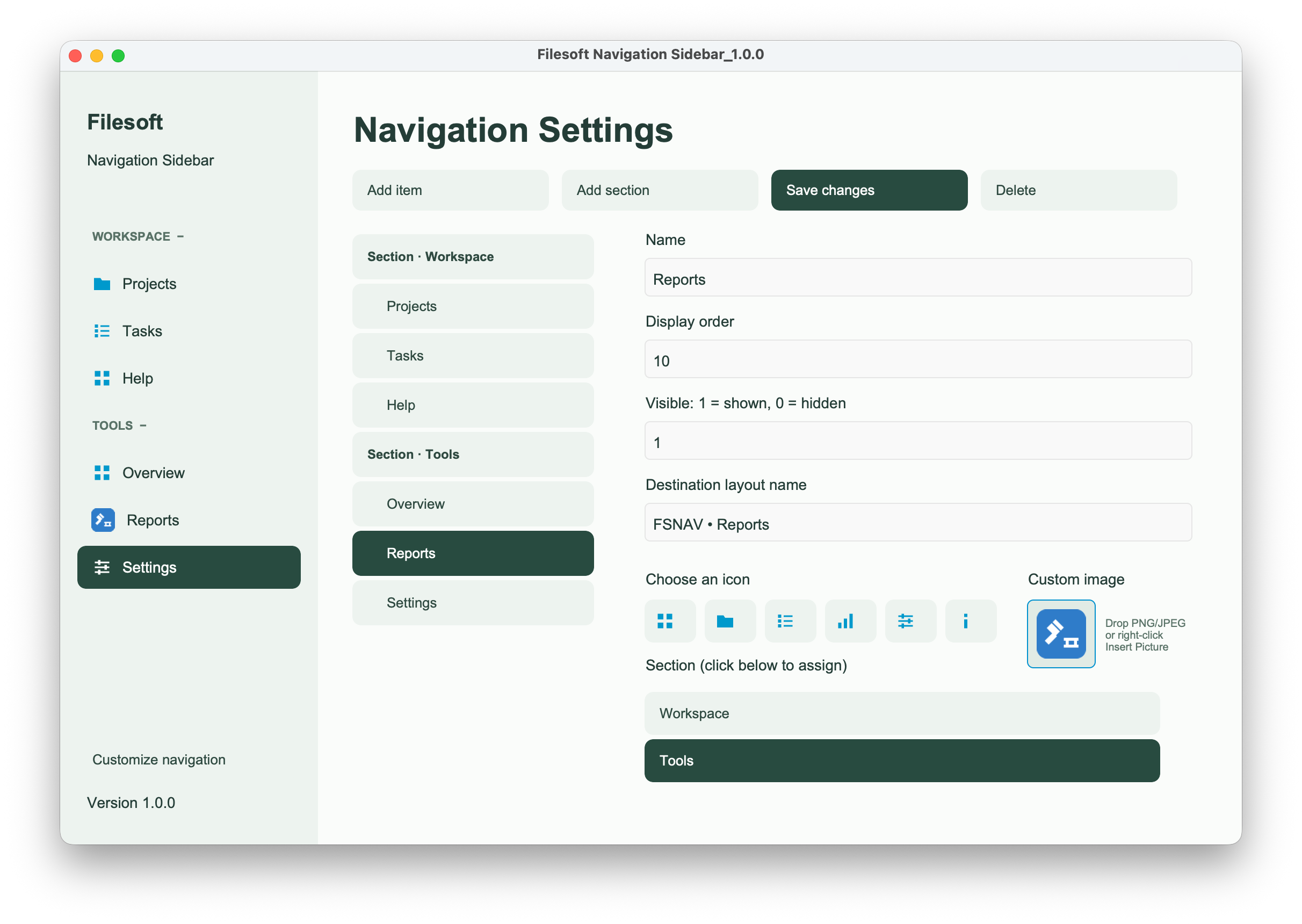Image resolution: width=1302 pixels, height=924 pixels.
Task: Select Tasks in the settings item list
Action: pyautogui.click(x=473, y=356)
